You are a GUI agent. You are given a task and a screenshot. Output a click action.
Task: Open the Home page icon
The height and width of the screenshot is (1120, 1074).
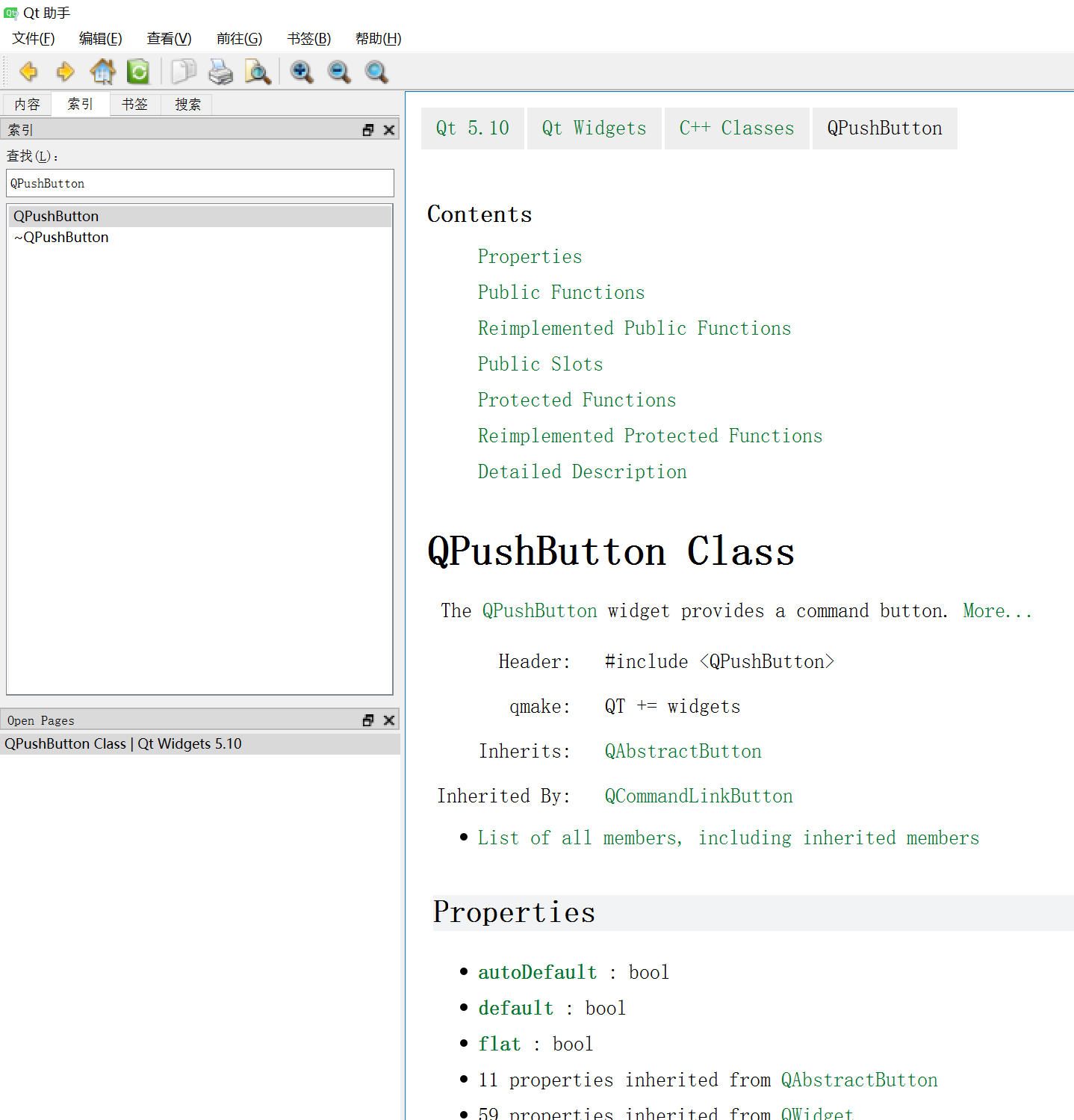(102, 72)
